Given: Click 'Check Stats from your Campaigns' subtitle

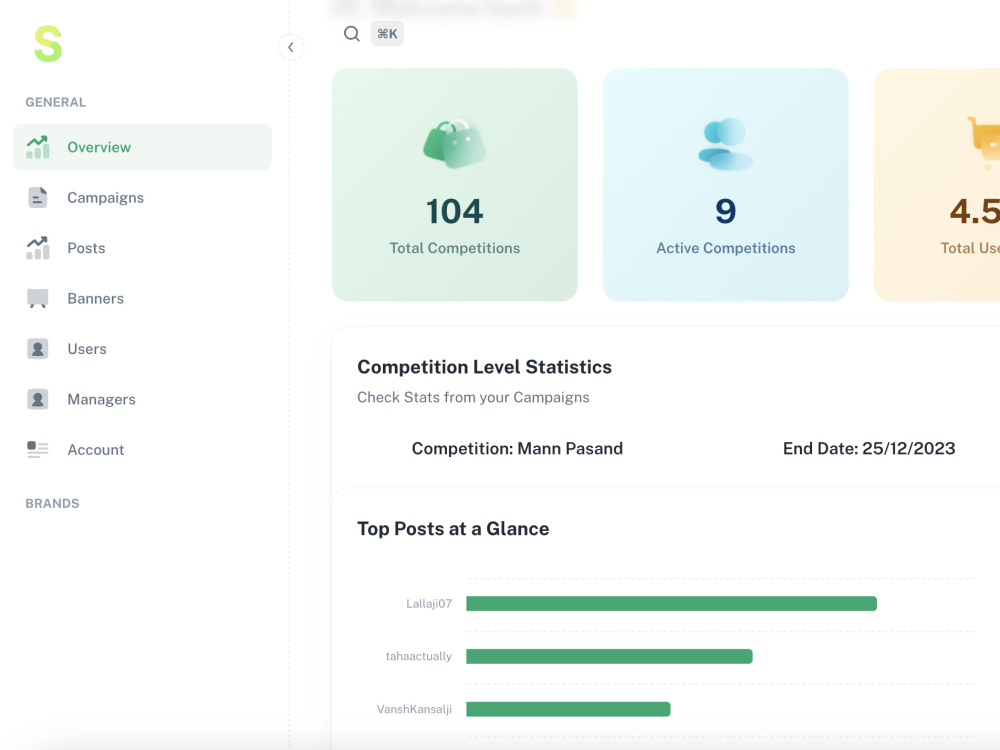Looking at the screenshot, I should pyautogui.click(x=473, y=397).
